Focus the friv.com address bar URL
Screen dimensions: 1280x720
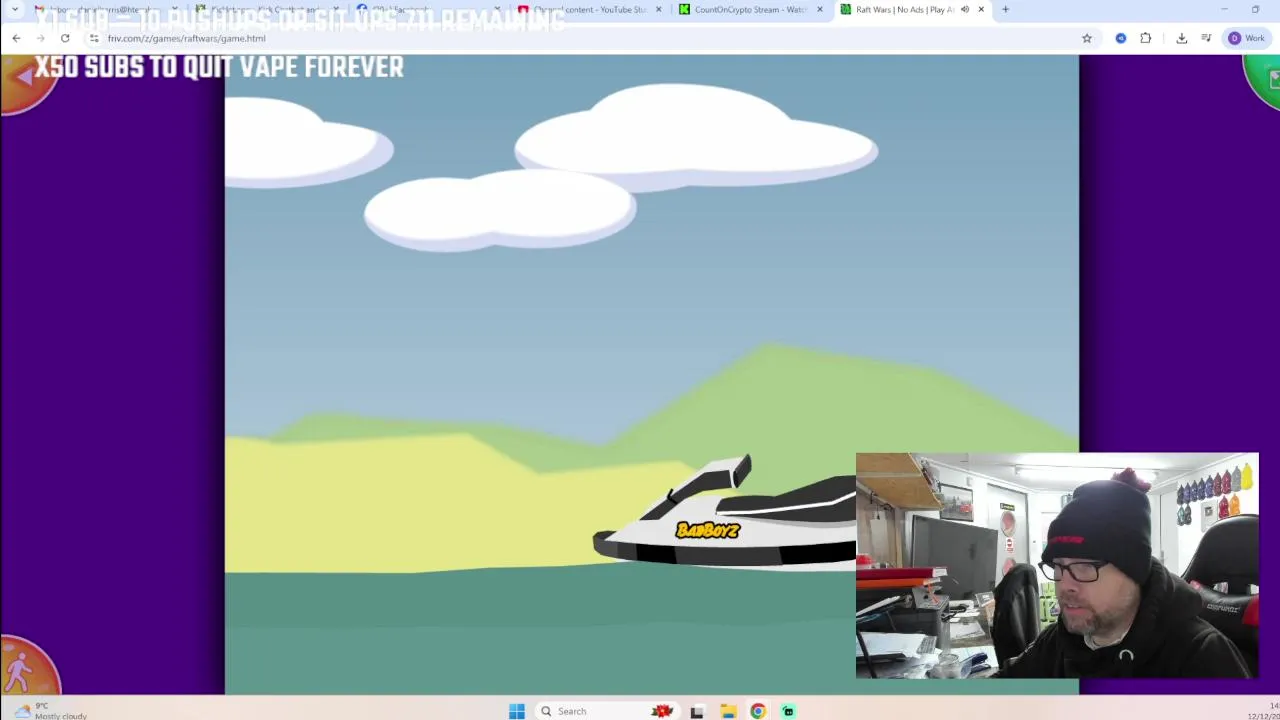[186, 38]
